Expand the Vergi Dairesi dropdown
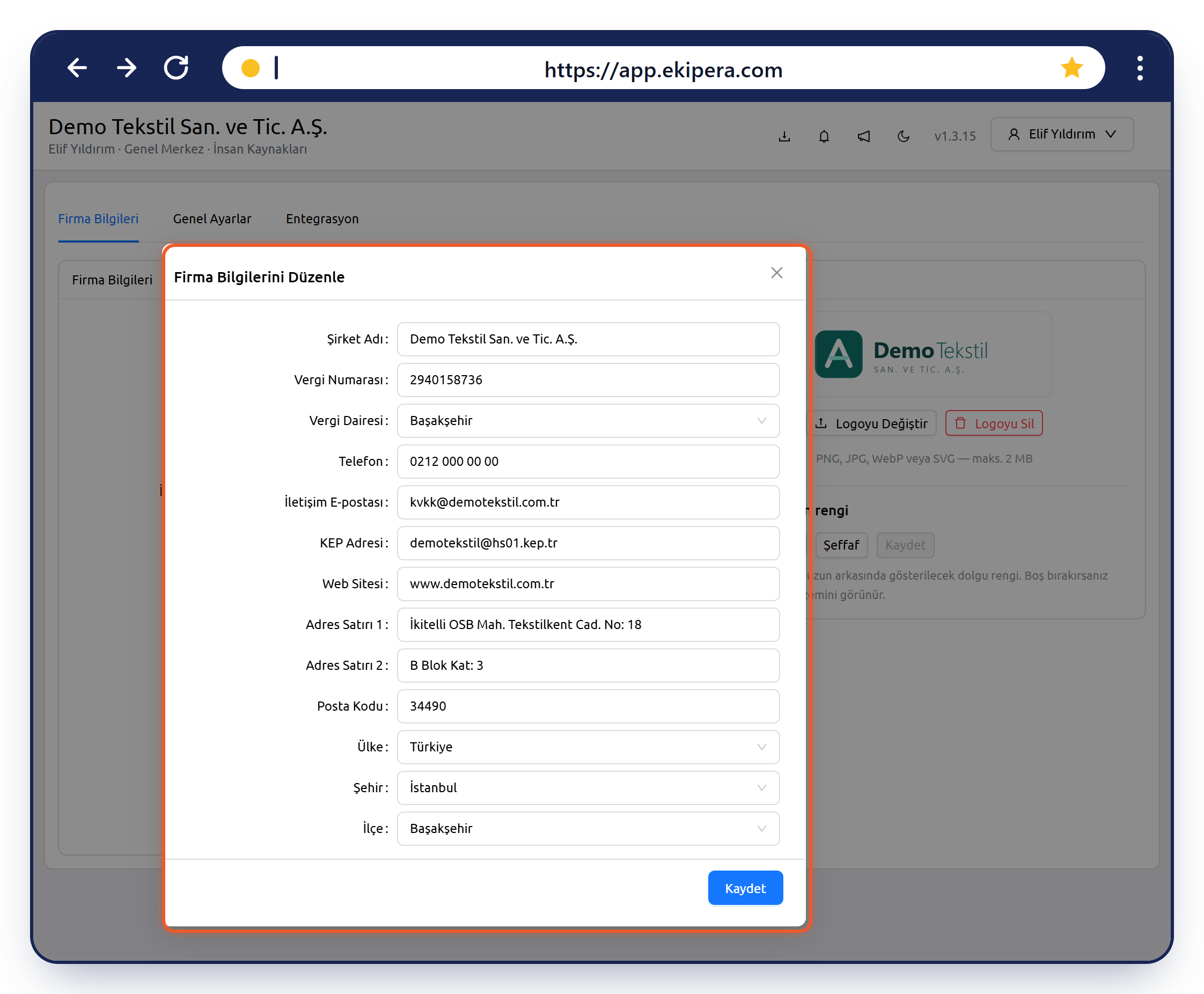Image resolution: width=1204 pixels, height=994 pixels. (588, 421)
